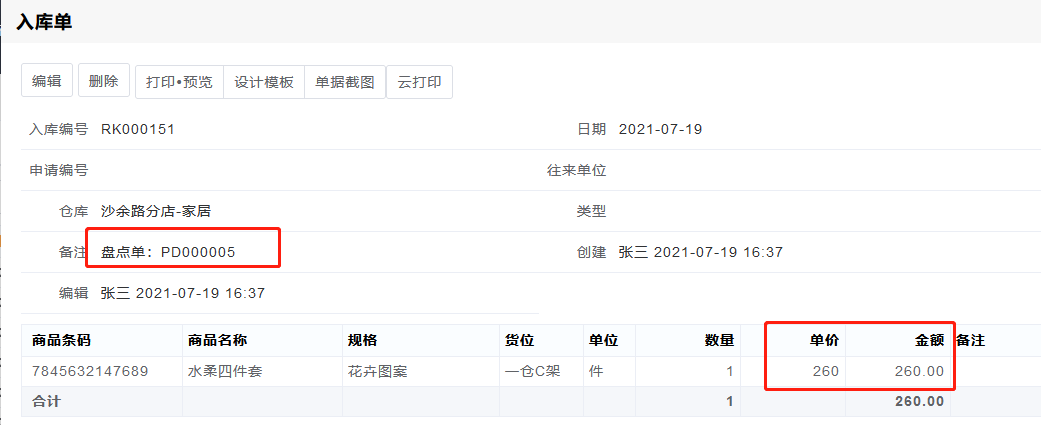Open 打印•预览 for this receipt
Image resolution: width=1041 pixels, height=425 pixels.
point(179,82)
